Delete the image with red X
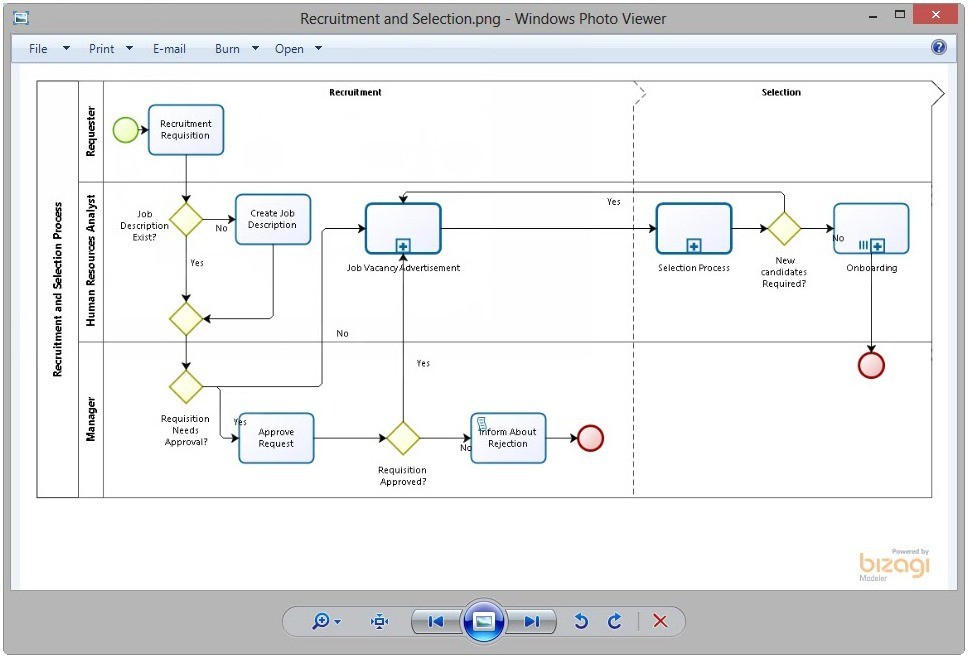Viewport: 968px width, 658px height. (x=660, y=621)
